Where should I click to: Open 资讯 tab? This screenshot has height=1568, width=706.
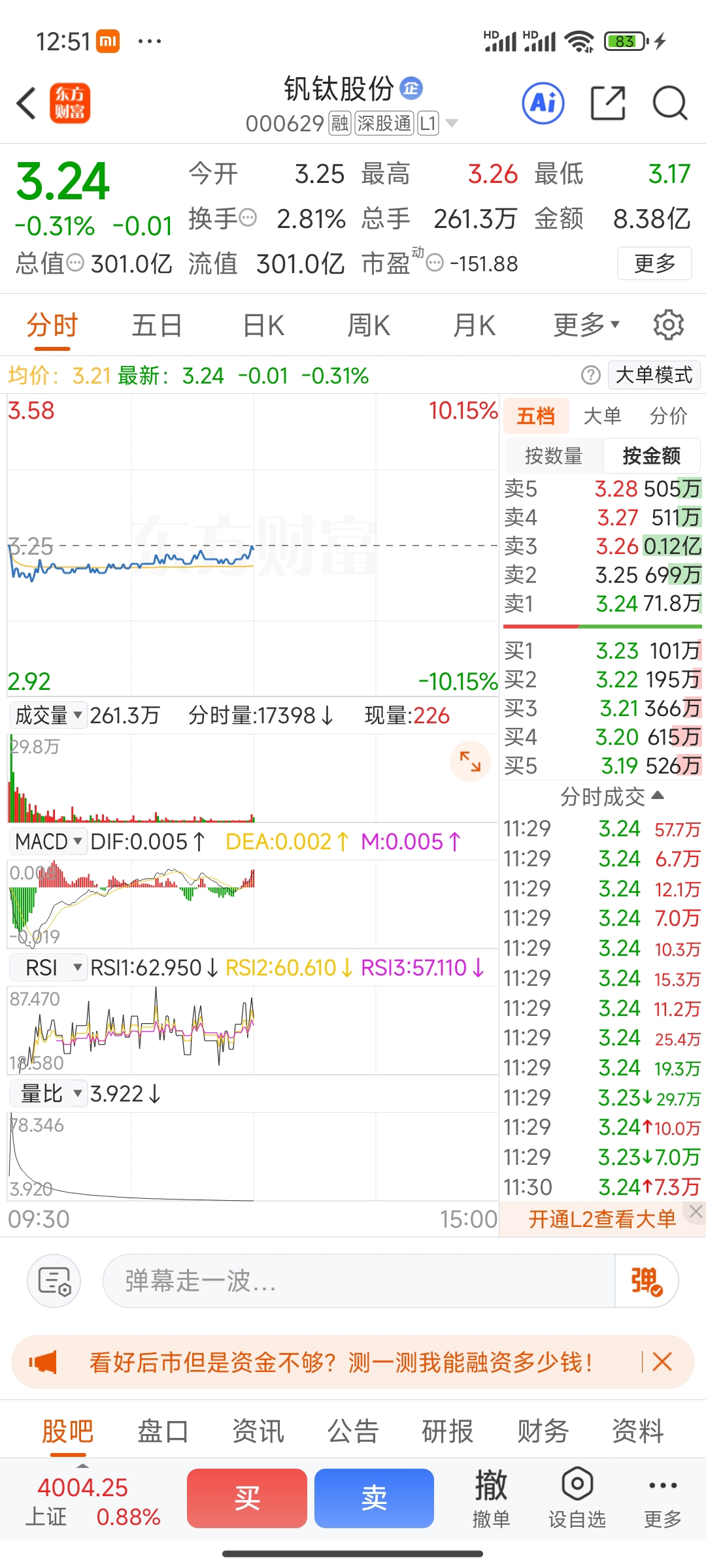point(258,1431)
